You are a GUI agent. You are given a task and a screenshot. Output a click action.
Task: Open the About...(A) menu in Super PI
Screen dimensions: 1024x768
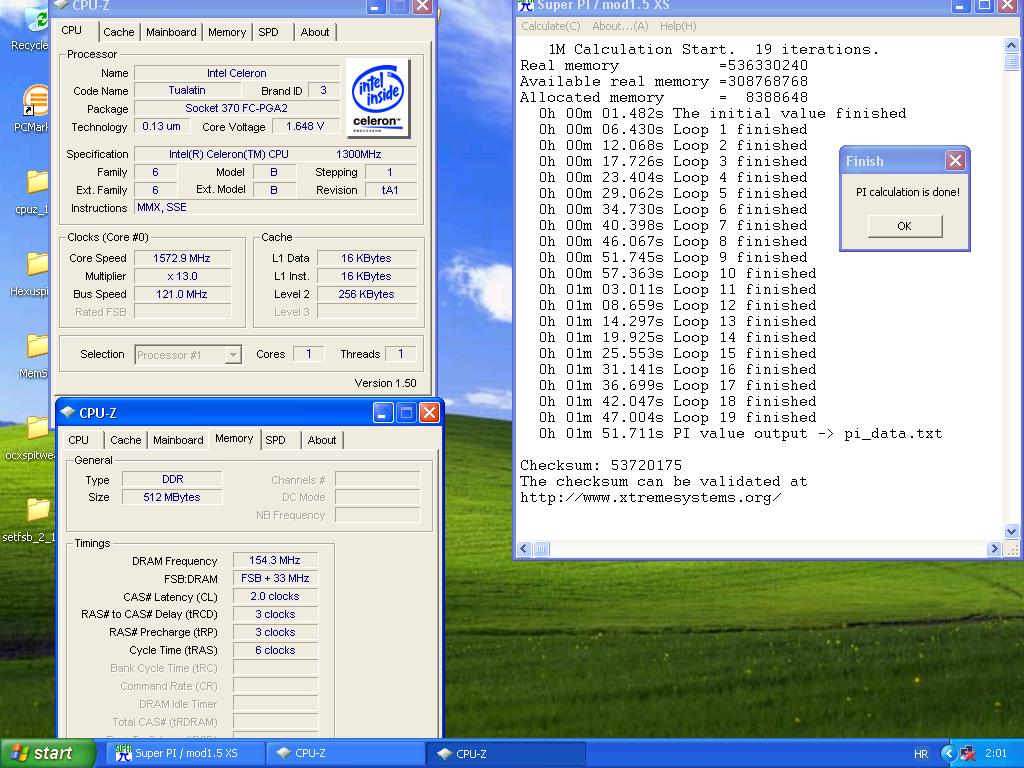point(620,26)
